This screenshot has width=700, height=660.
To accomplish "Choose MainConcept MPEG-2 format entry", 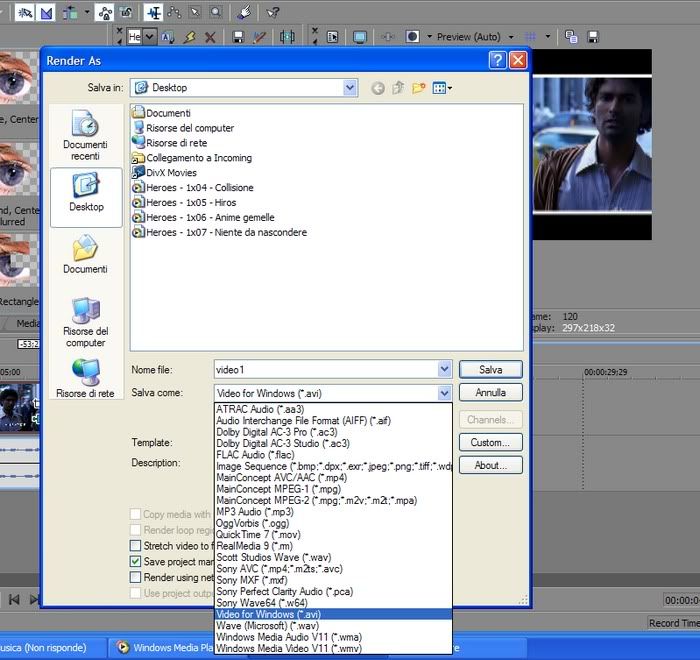I will pyautogui.click(x=333, y=500).
